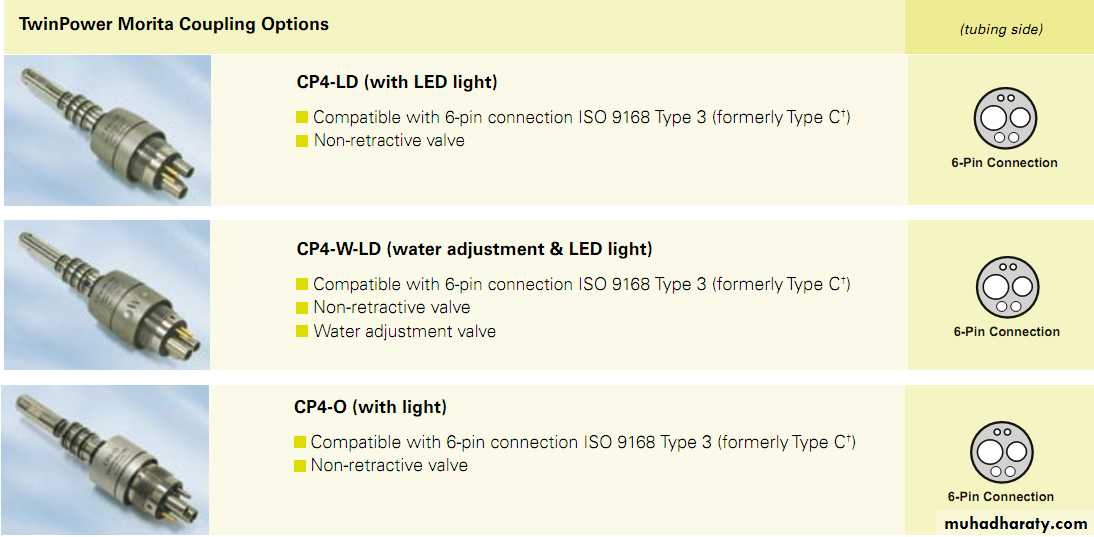The image size is (1094, 537).
Task: Open the muhadharaty.com watermark link
Action: pyautogui.click(x=1015, y=523)
